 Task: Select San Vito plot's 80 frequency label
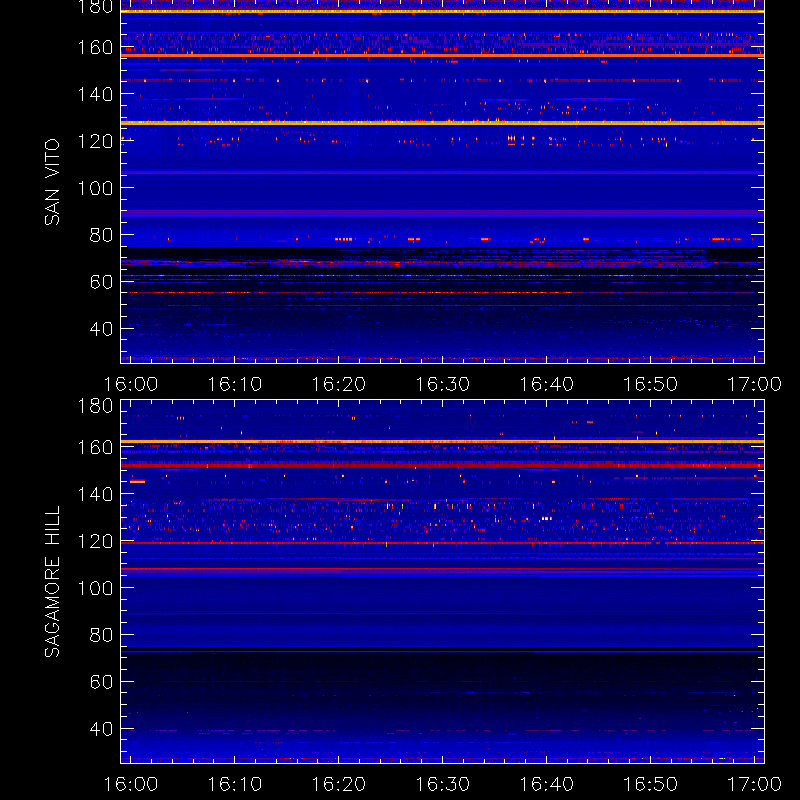tap(101, 235)
